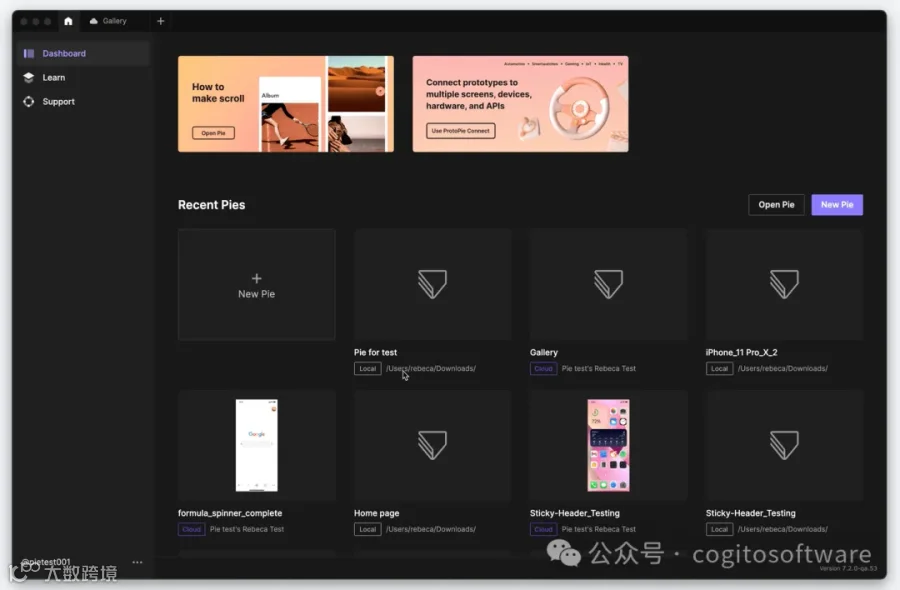The image size is (900, 590).
Task: Open the Connect prototypes banner
Action: click(x=521, y=104)
